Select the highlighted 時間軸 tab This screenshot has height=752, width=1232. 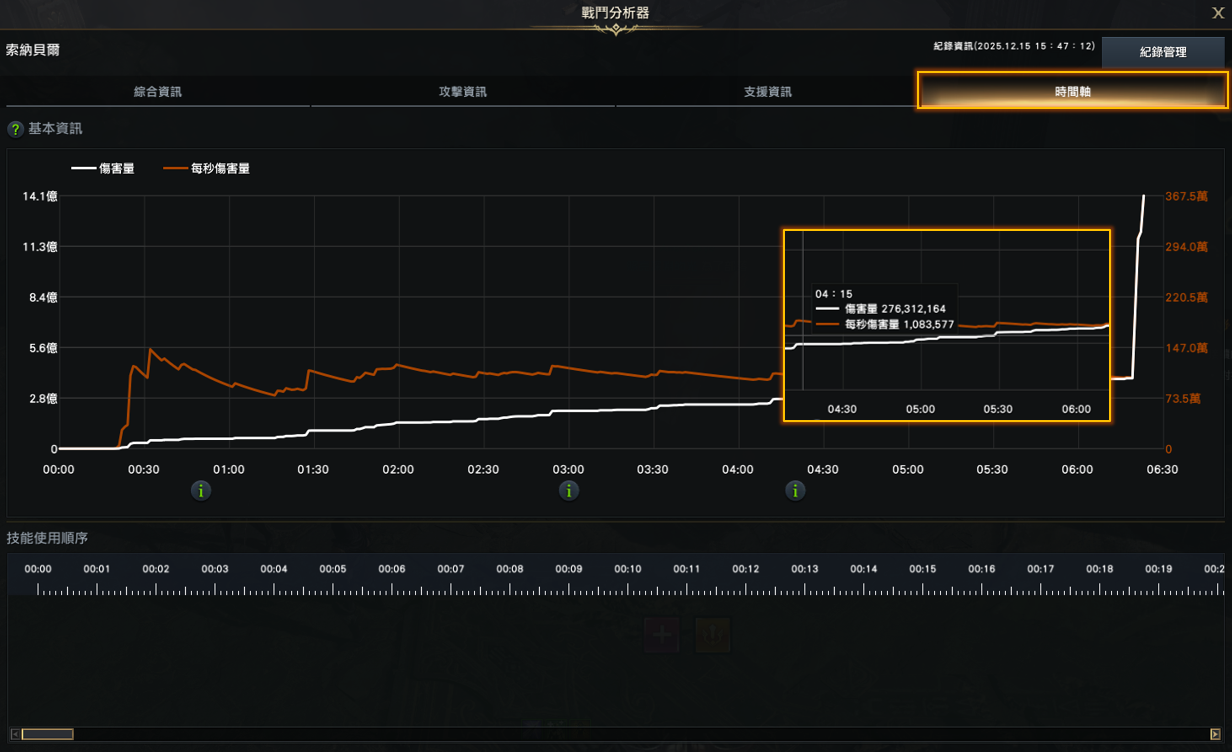point(1072,91)
